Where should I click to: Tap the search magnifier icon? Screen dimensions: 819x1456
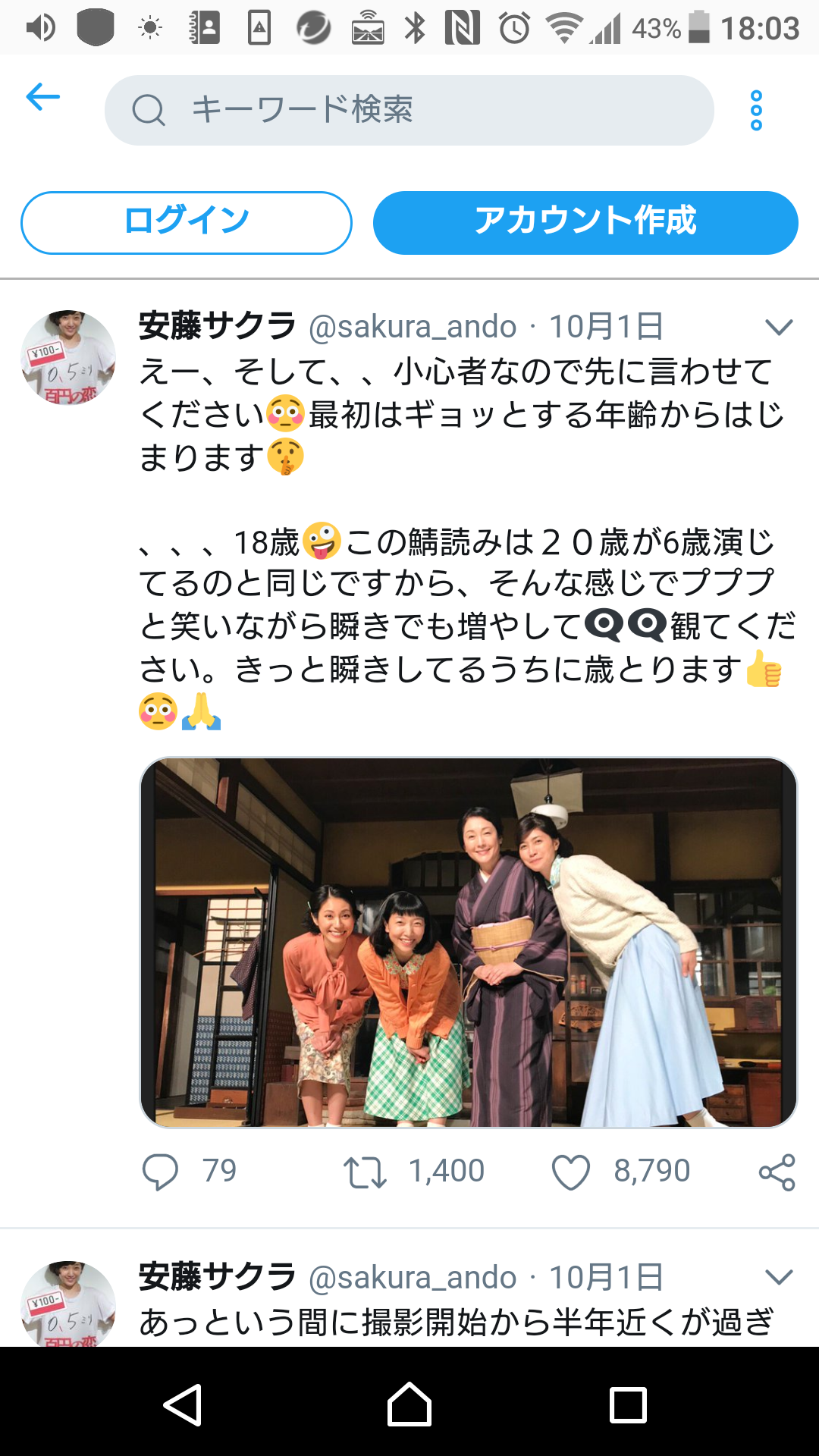click(x=149, y=111)
